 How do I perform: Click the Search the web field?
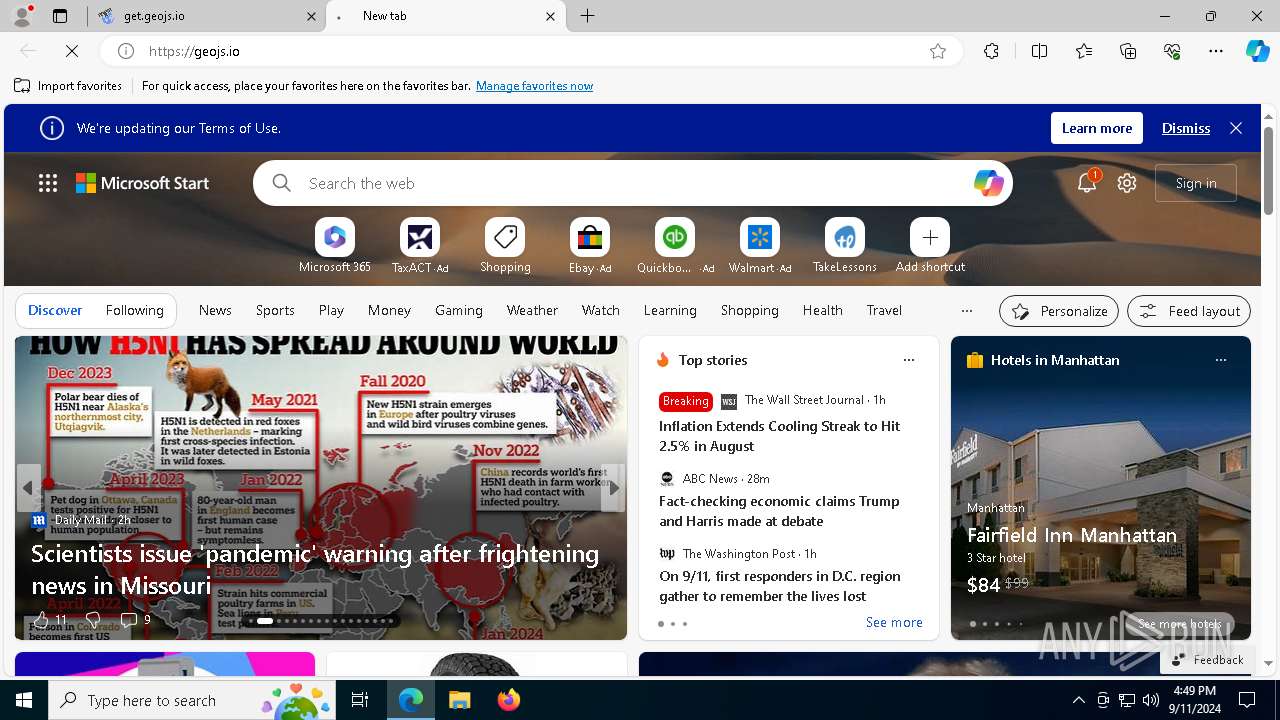coord(633,183)
